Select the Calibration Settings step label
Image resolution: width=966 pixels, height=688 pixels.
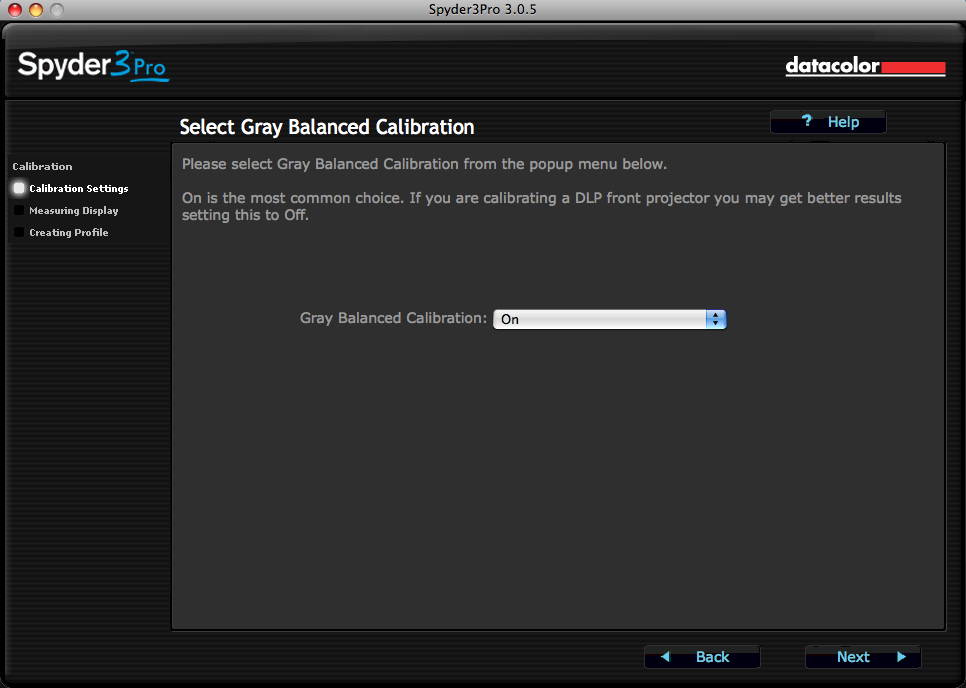point(79,188)
